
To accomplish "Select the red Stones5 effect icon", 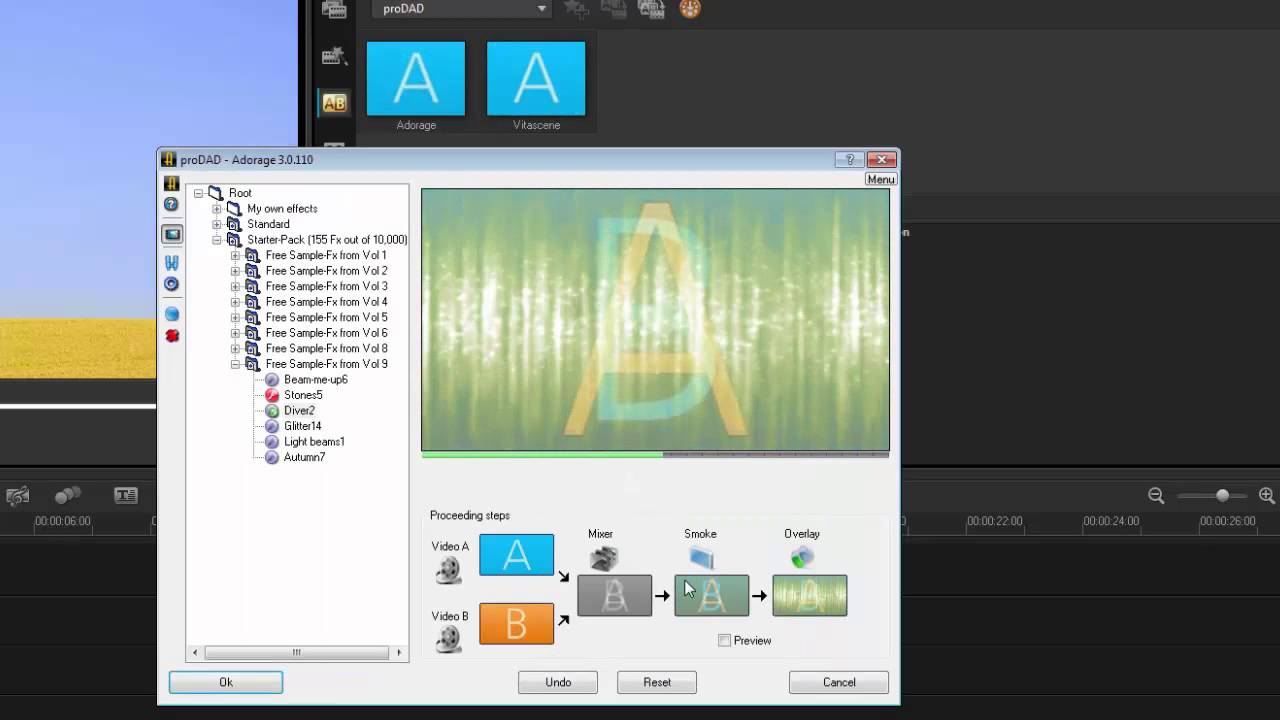I will coord(272,395).
